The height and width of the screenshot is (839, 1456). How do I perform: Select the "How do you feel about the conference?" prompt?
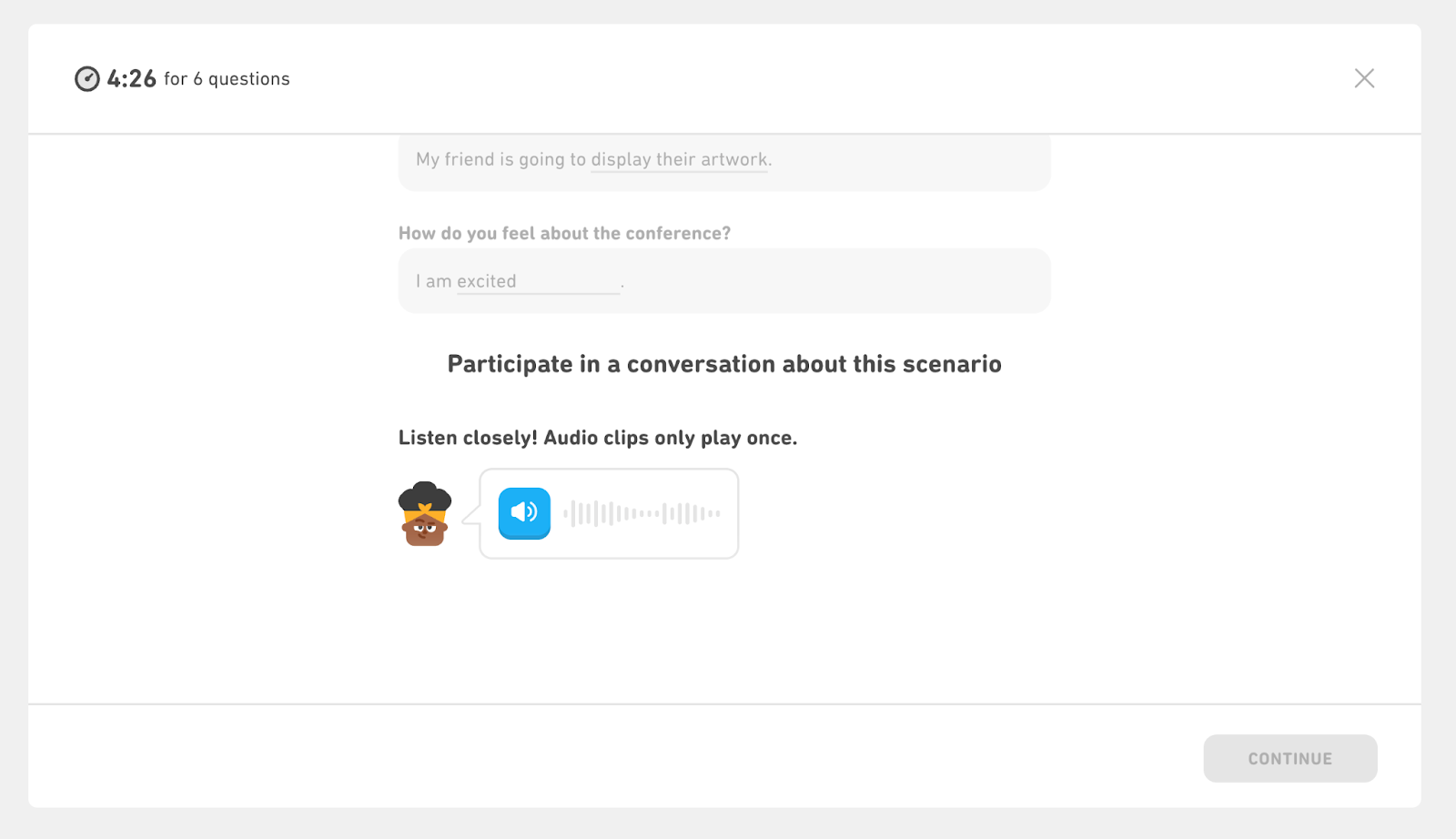click(564, 234)
